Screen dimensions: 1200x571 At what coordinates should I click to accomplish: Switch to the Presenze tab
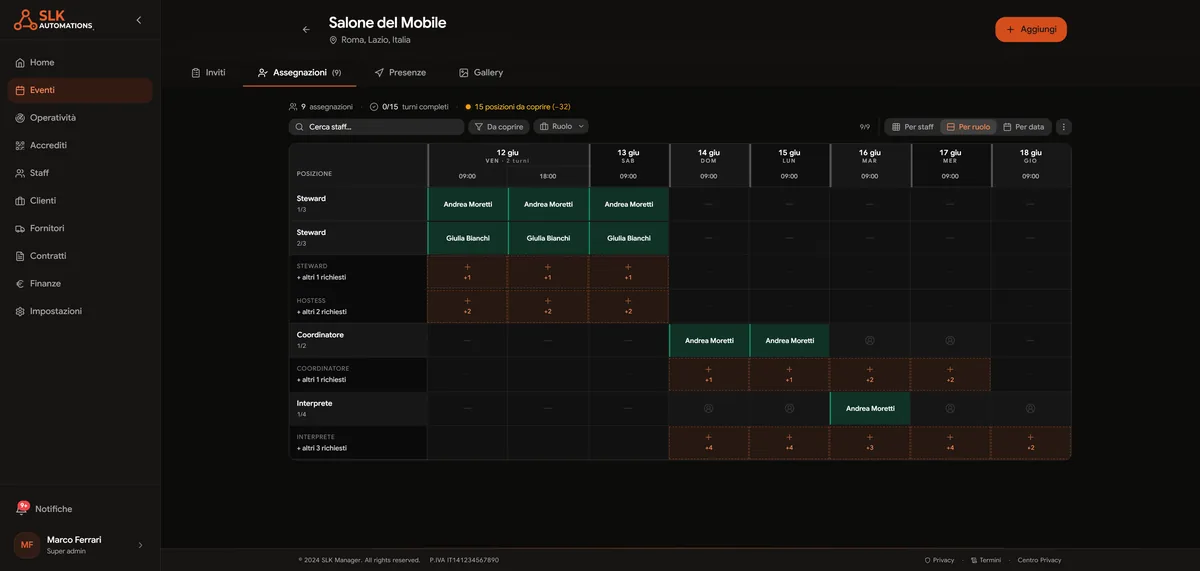tap(400, 73)
